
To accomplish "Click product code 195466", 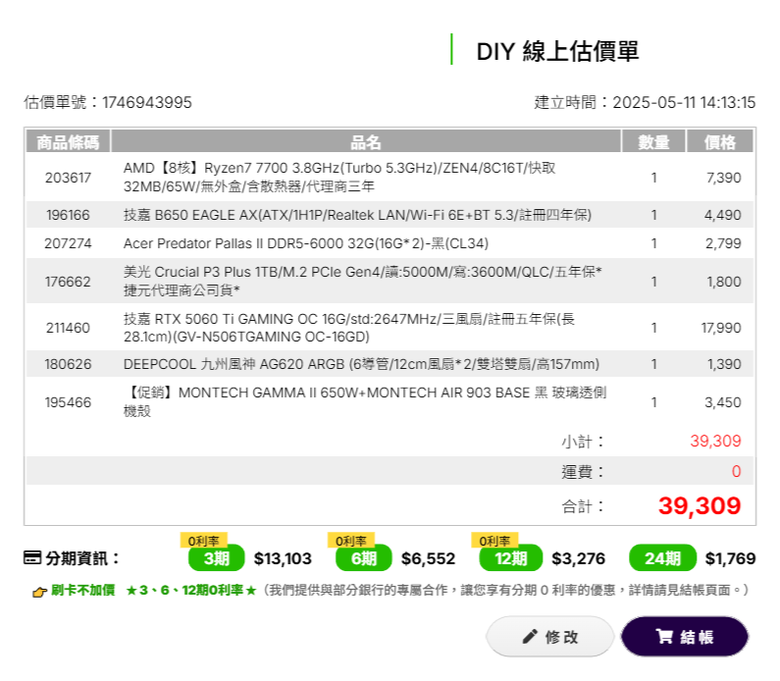I will click(x=68, y=402).
